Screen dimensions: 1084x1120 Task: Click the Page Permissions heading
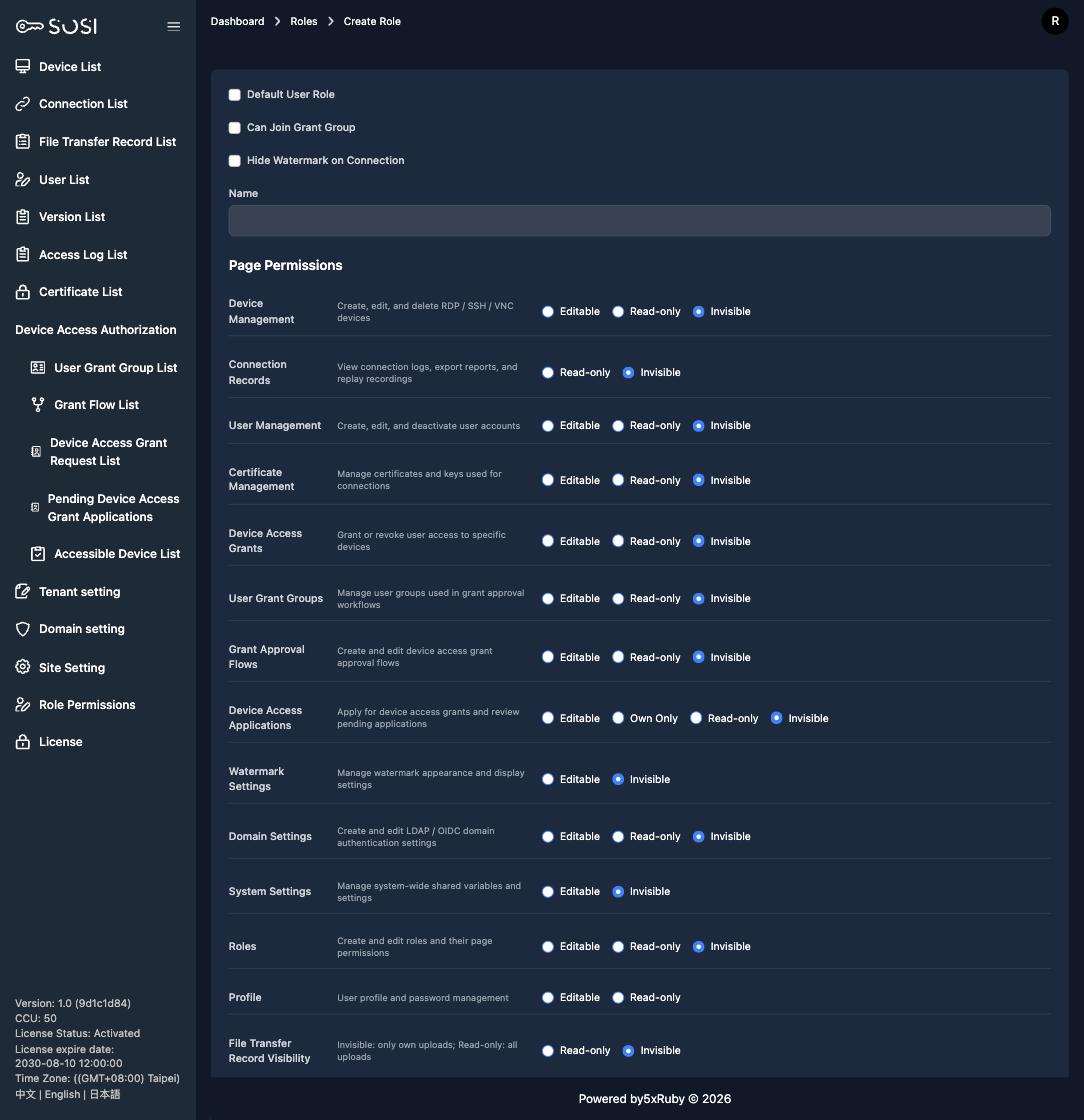click(x=286, y=265)
